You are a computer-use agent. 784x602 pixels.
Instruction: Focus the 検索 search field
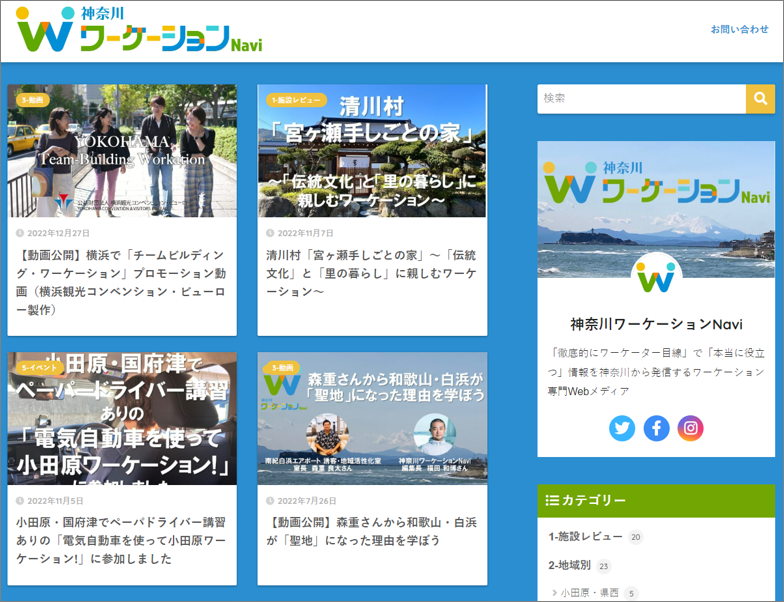(x=642, y=98)
